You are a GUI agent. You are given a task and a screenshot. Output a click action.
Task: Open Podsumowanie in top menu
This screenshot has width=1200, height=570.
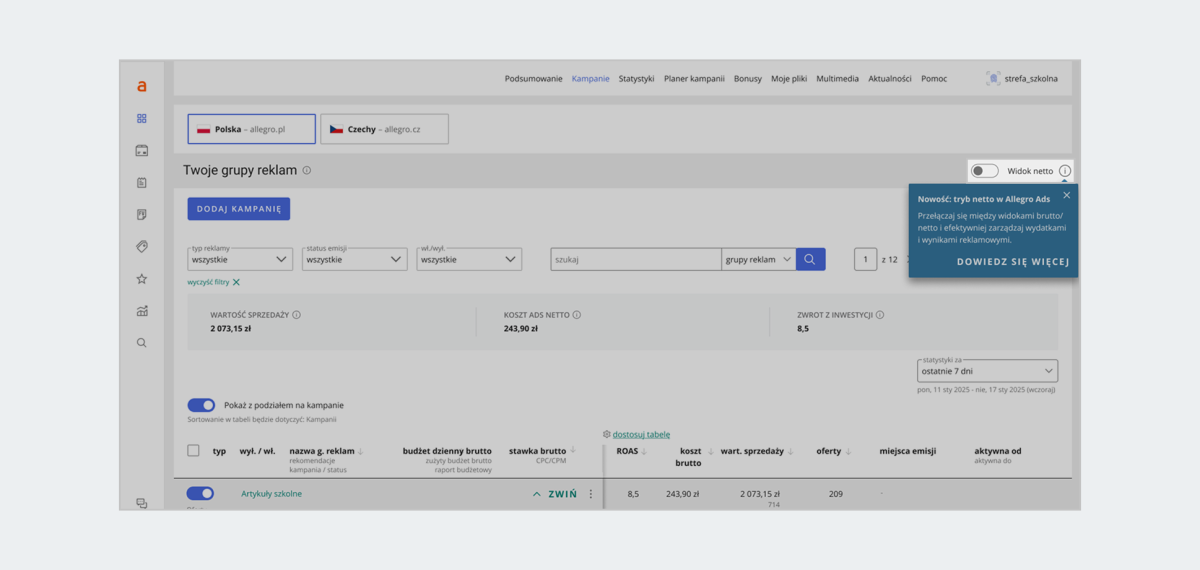(x=533, y=79)
